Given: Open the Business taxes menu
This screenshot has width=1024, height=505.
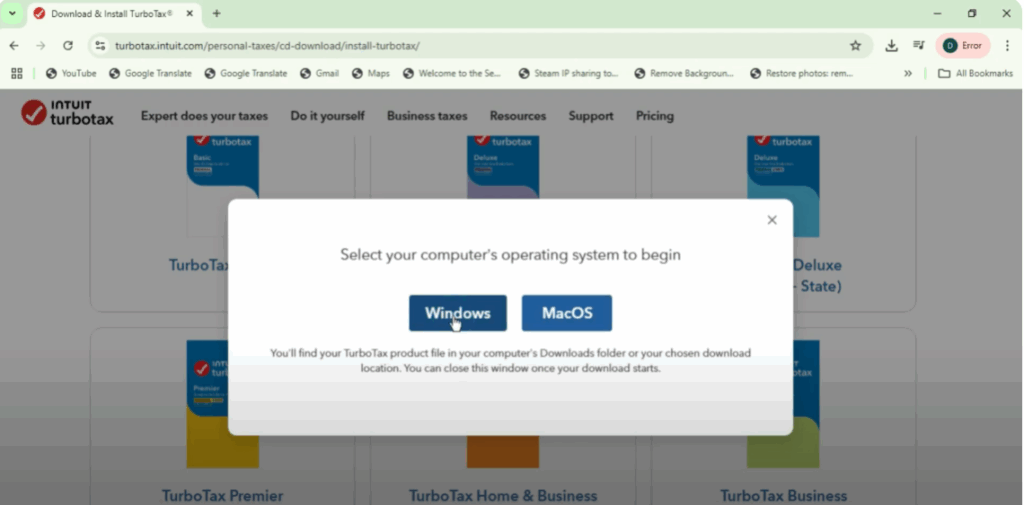Looking at the screenshot, I should 427,116.
